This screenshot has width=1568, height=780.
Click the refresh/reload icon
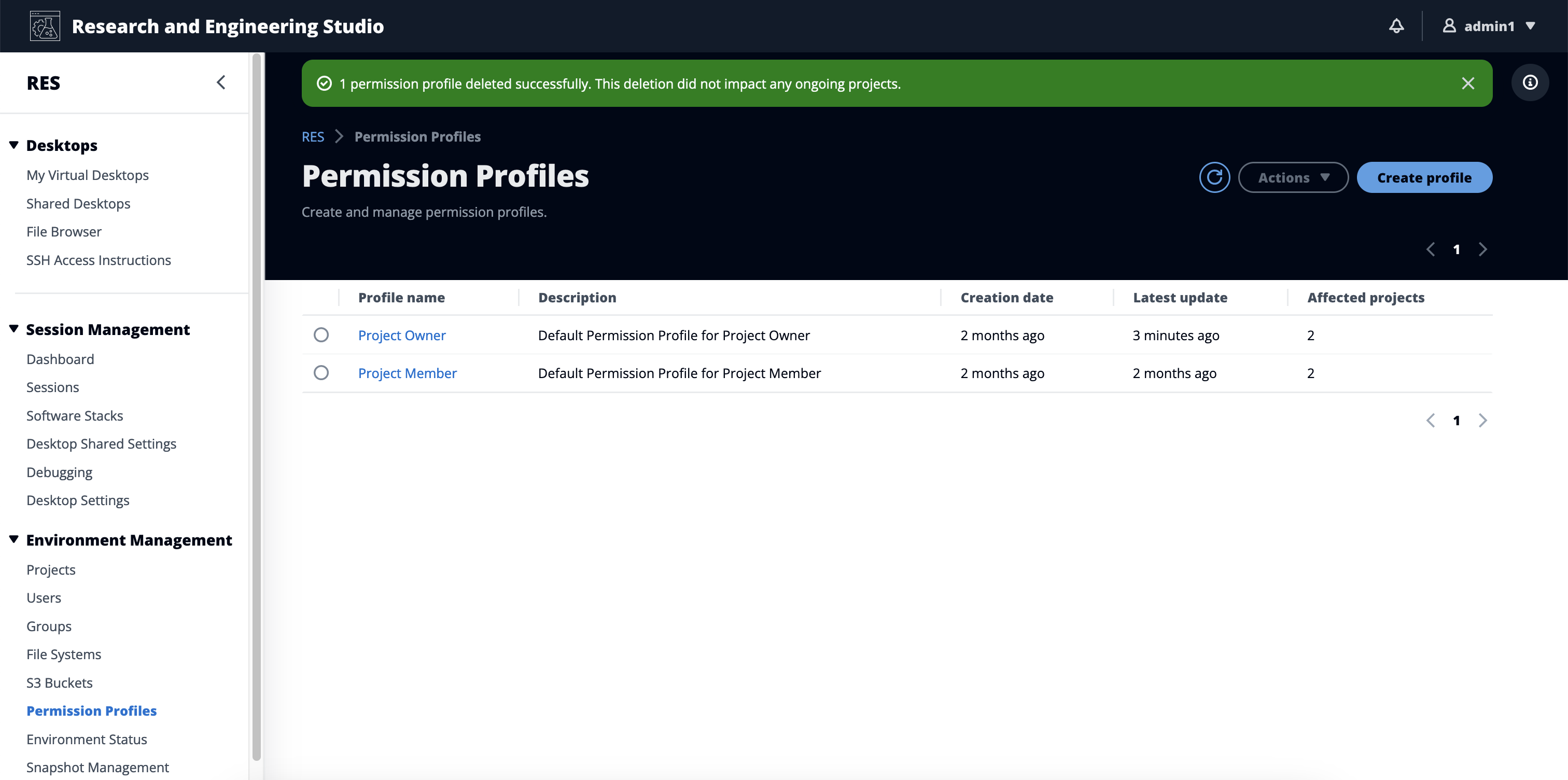pyautogui.click(x=1215, y=177)
